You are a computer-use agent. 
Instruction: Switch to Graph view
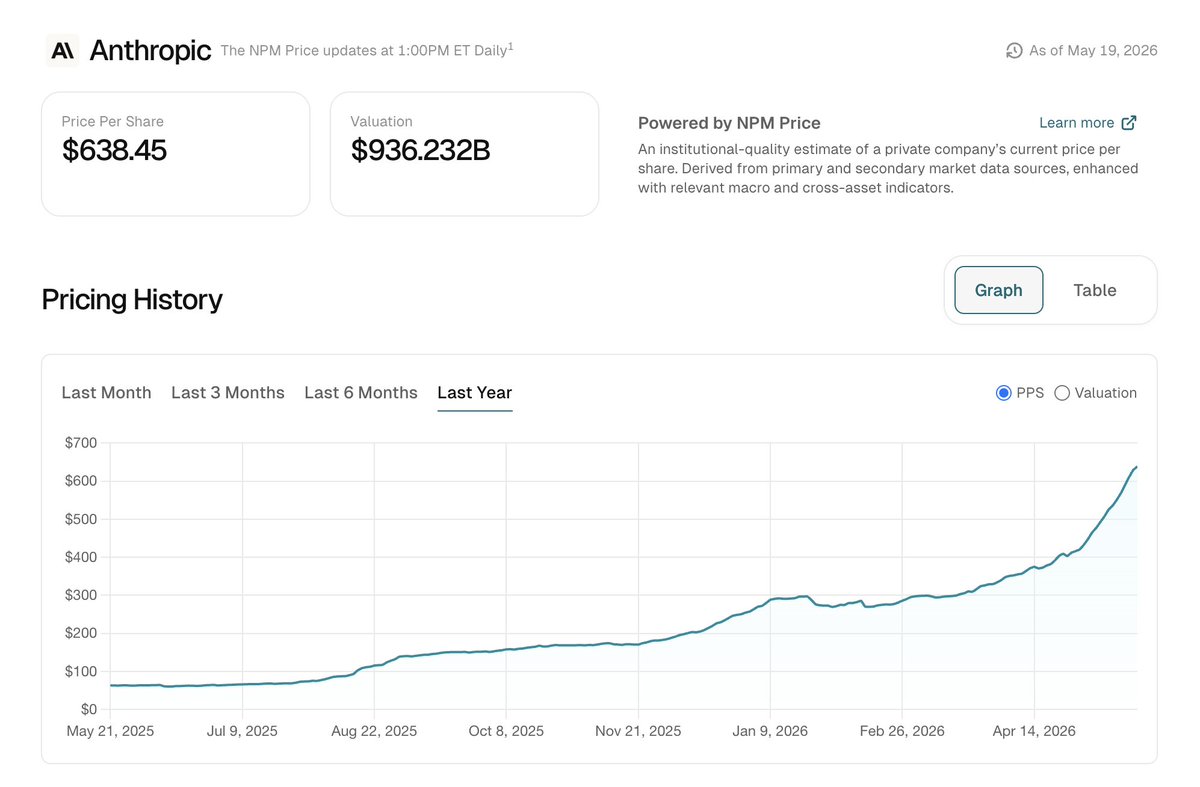[x=998, y=290]
